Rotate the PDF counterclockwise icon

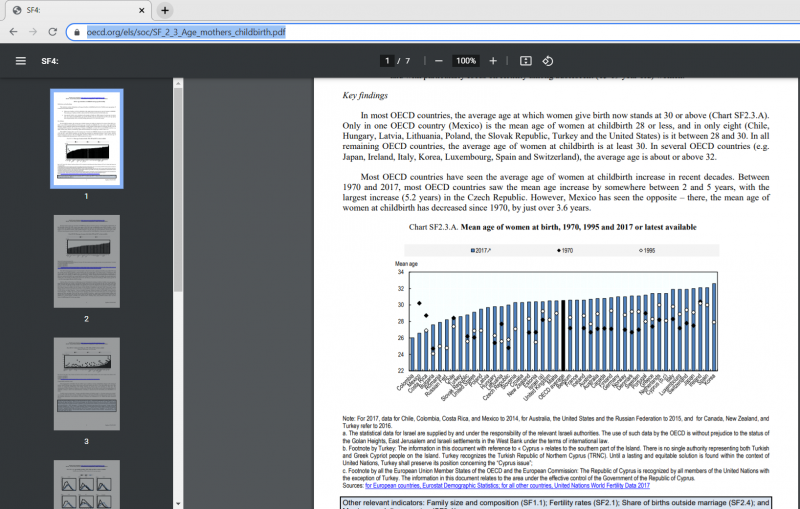(x=548, y=61)
